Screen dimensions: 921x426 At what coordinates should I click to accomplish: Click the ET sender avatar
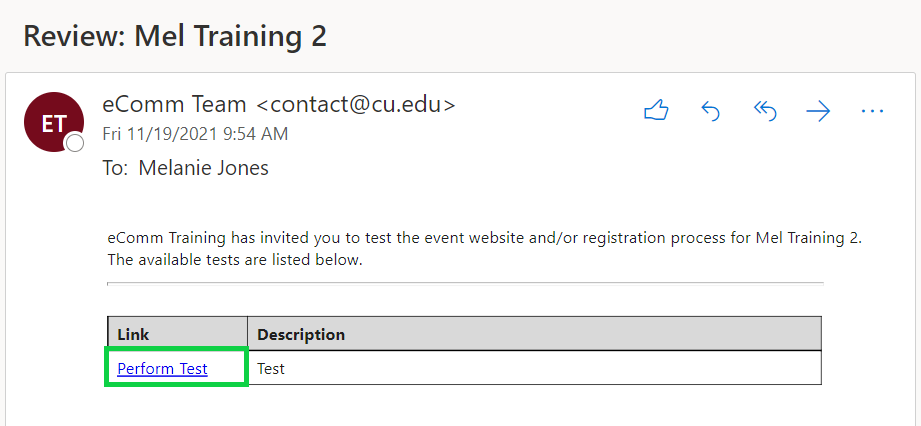point(53,122)
